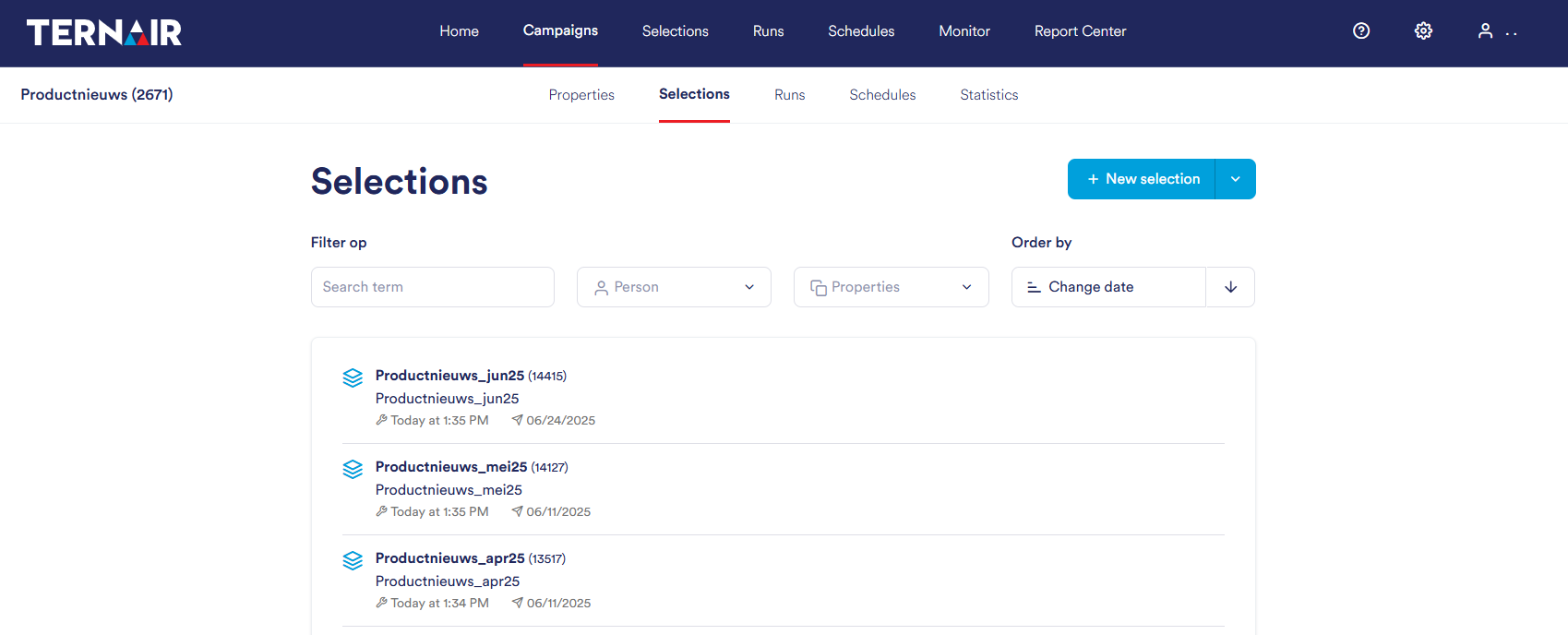Click the Productnieuws_apr25 layers icon
The image size is (1568, 635).
click(353, 560)
